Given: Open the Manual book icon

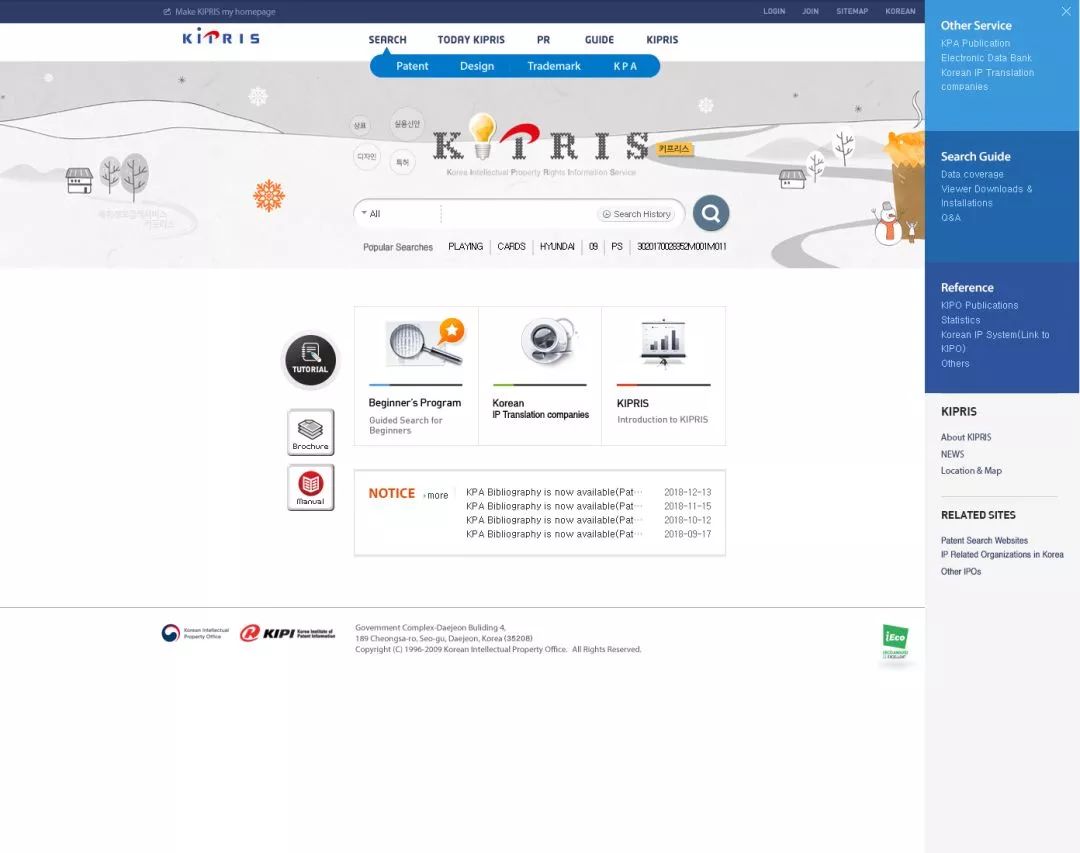Looking at the screenshot, I should [310, 487].
